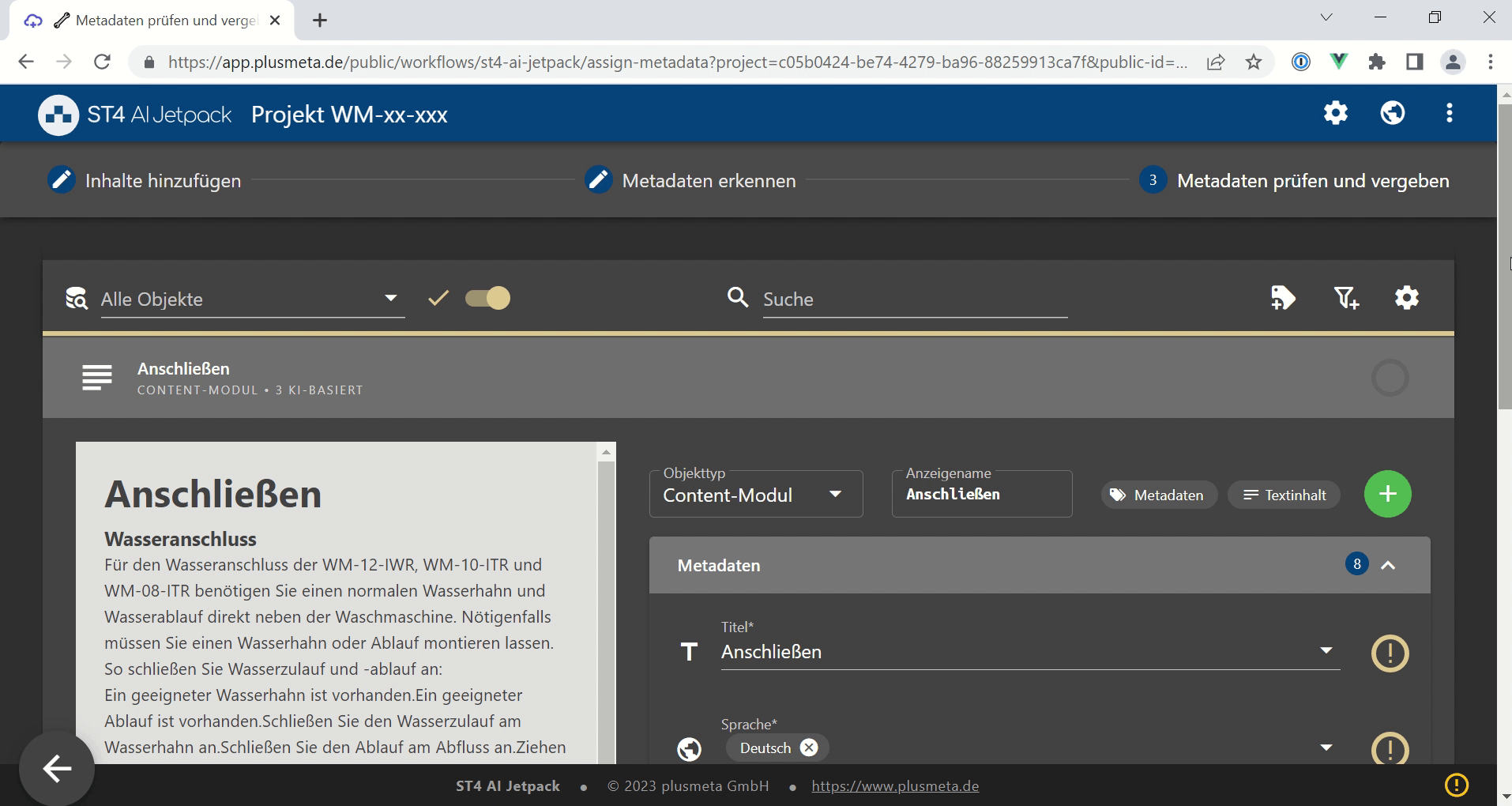Click the Inhalte hinzufügen pencil step icon
The image size is (1512, 806).
(62, 180)
